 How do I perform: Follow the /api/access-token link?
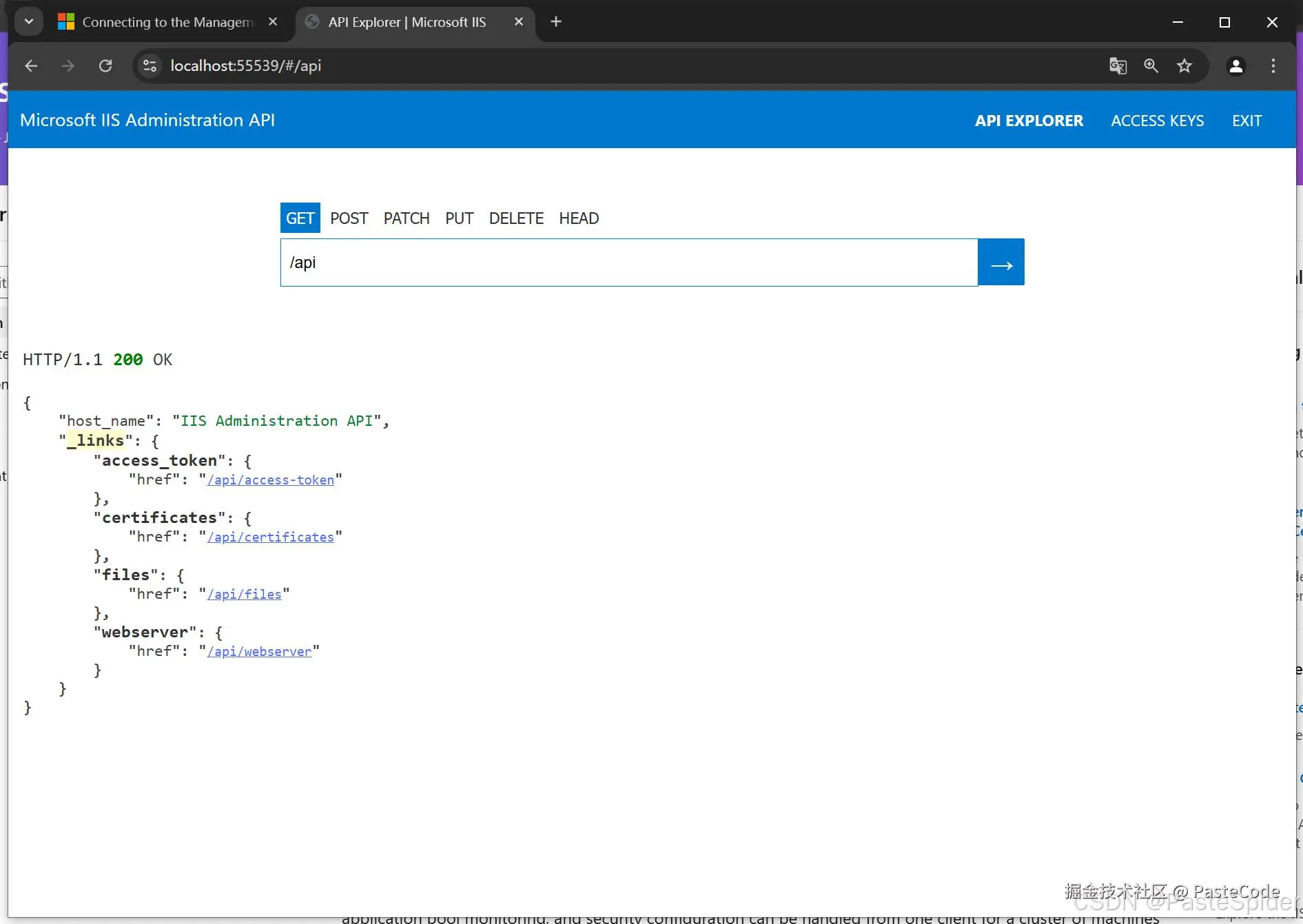pos(271,480)
